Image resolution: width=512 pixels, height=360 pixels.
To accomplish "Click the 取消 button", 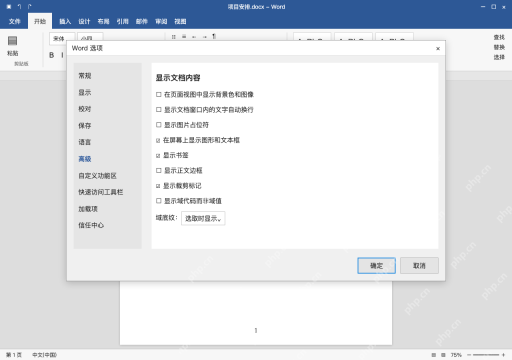I will [x=419, y=266].
